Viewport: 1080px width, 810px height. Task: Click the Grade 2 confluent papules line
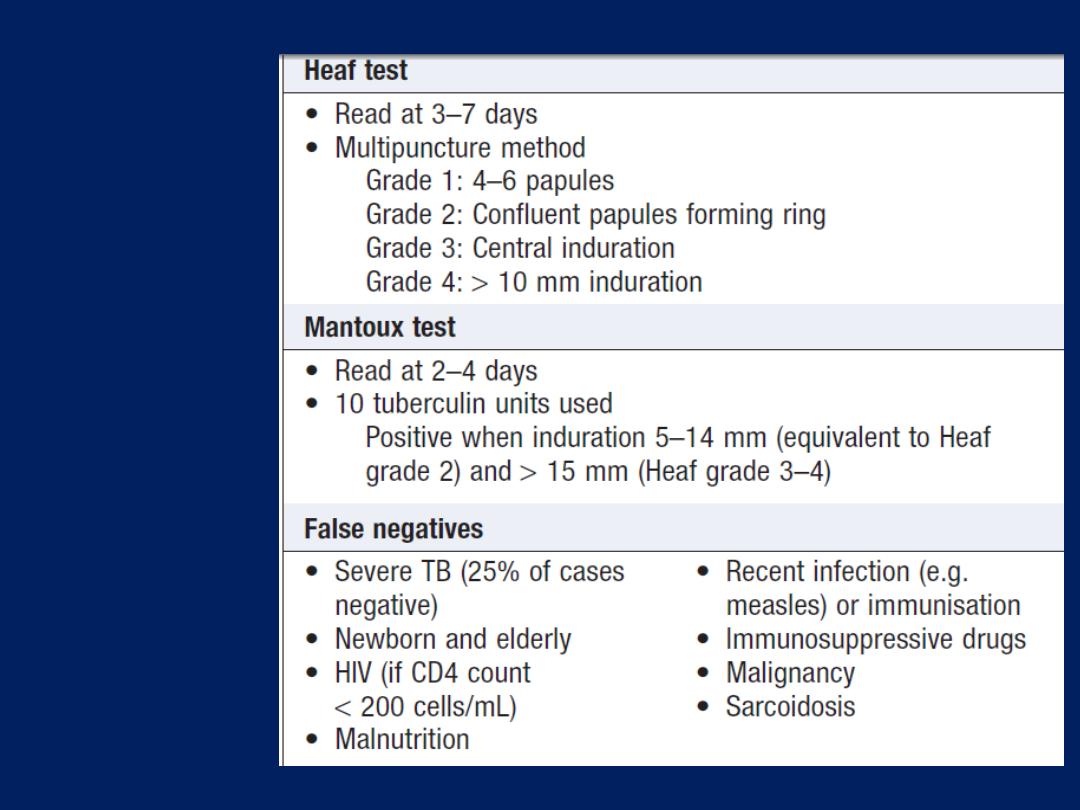coord(596,215)
